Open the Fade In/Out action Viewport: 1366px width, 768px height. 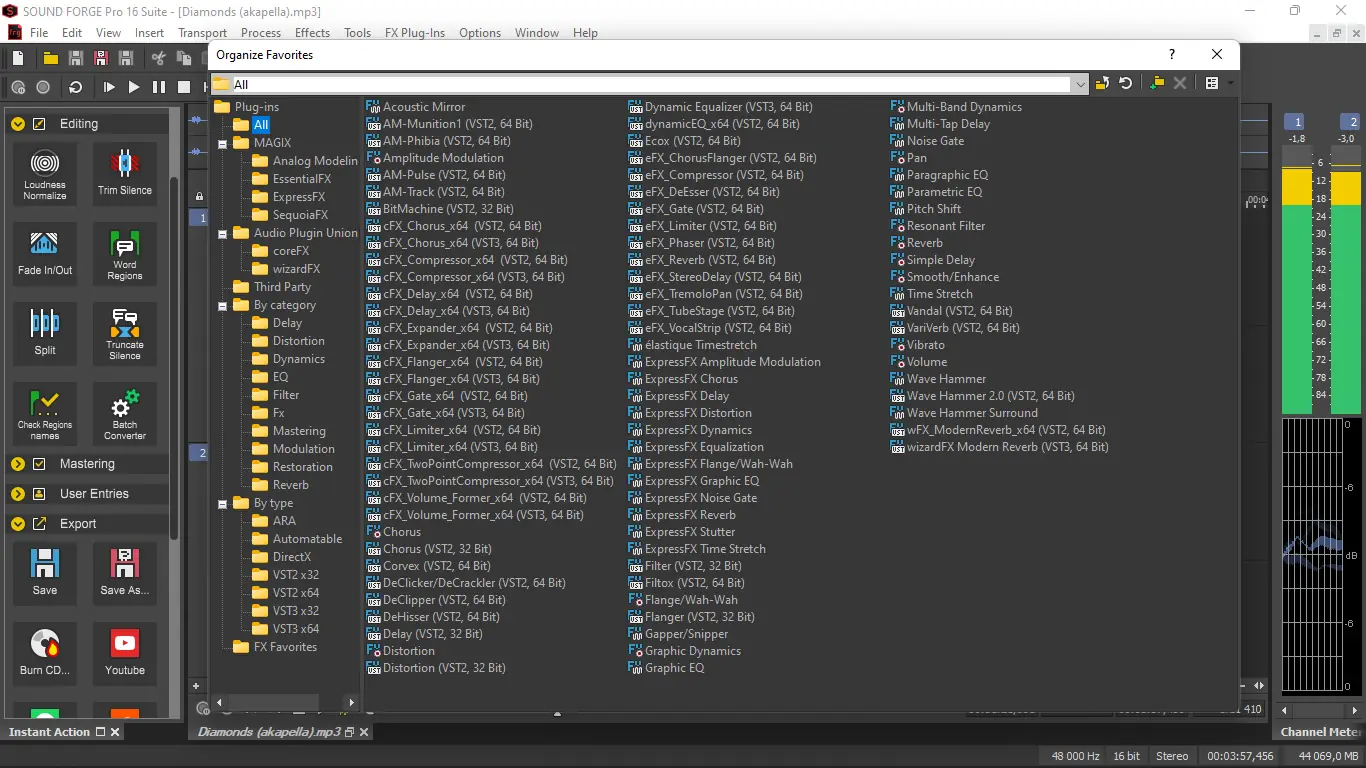(x=45, y=254)
